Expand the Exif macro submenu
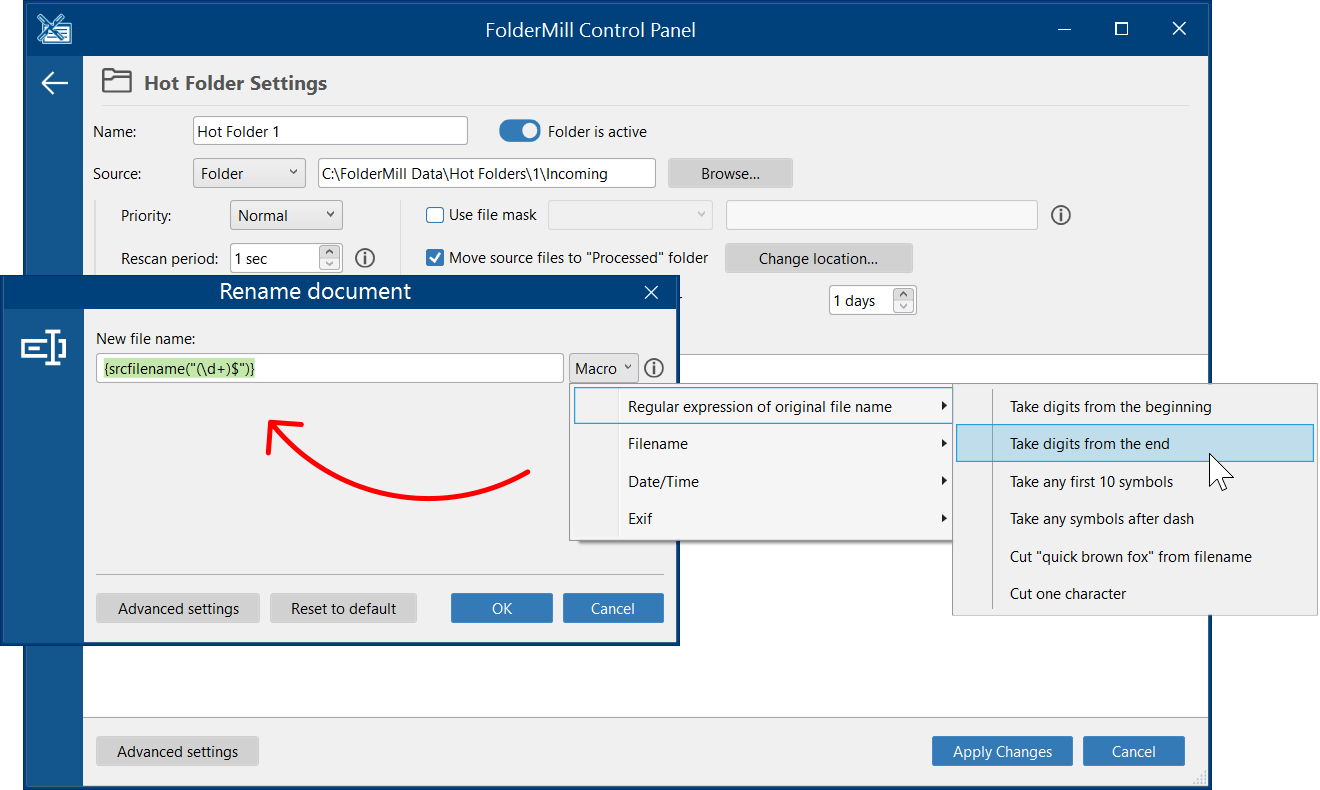Viewport: 1320px width, 790px height. pyautogui.click(x=761, y=518)
